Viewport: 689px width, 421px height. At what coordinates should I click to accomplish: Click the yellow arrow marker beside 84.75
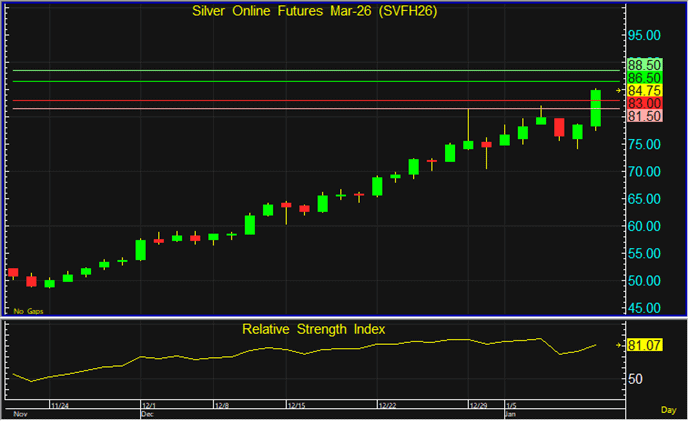pos(619,90)
